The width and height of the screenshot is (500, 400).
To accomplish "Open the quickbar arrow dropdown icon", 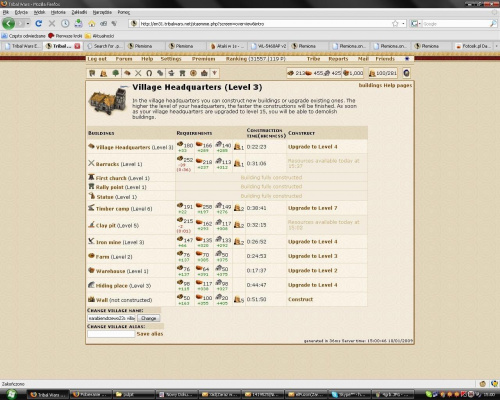I will pyautogui.click(x=215, y=73).
